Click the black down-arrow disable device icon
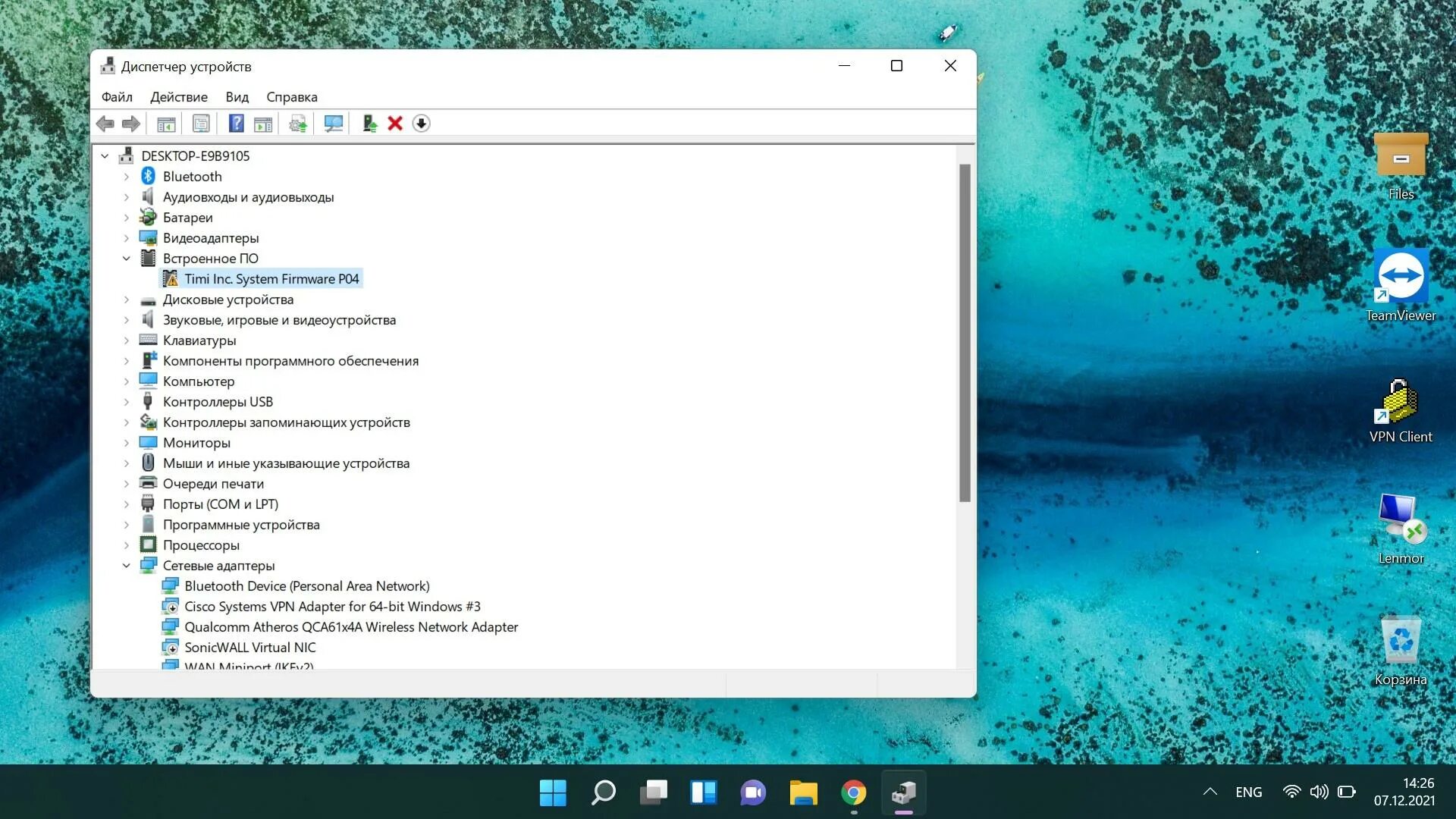The image size is (1456, 819). (x=422, y=124)
